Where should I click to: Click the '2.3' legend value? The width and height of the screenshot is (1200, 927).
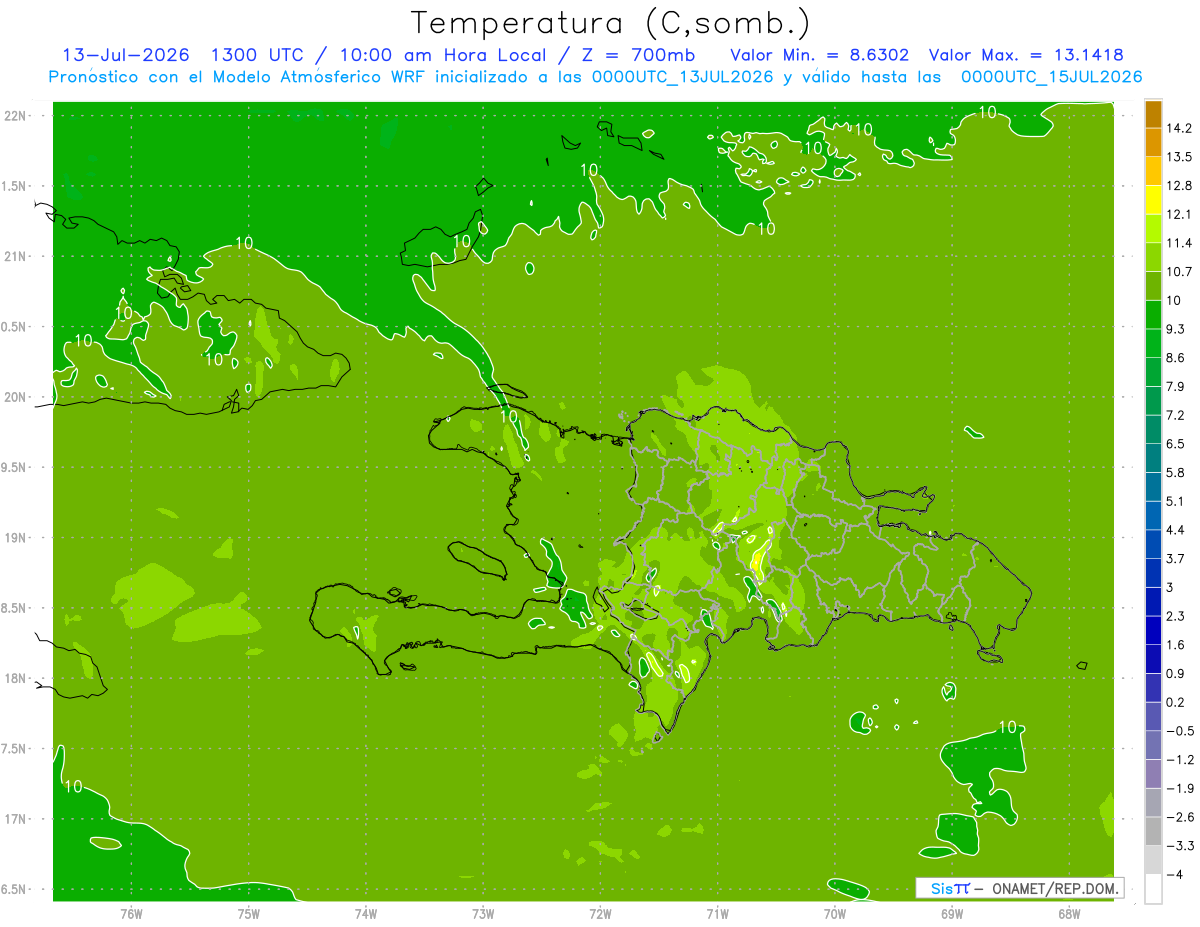pyautogui.click(x=1175, y=616)
